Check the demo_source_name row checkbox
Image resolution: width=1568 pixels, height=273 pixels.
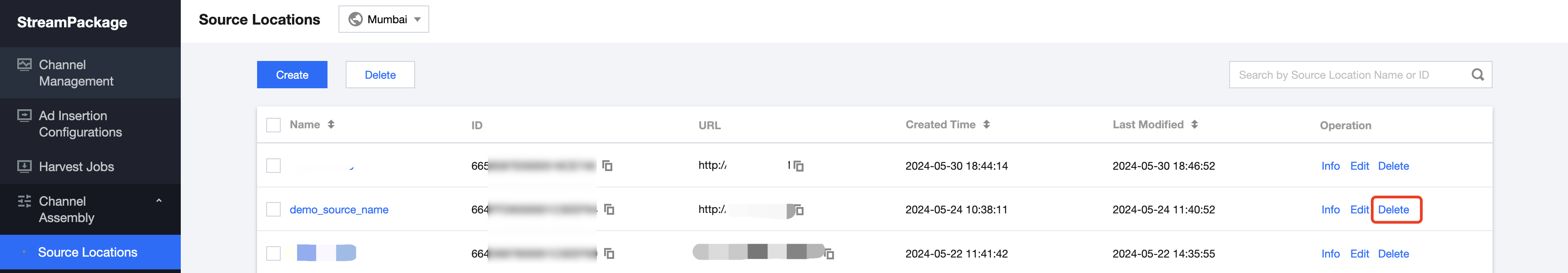click(273, 210)
